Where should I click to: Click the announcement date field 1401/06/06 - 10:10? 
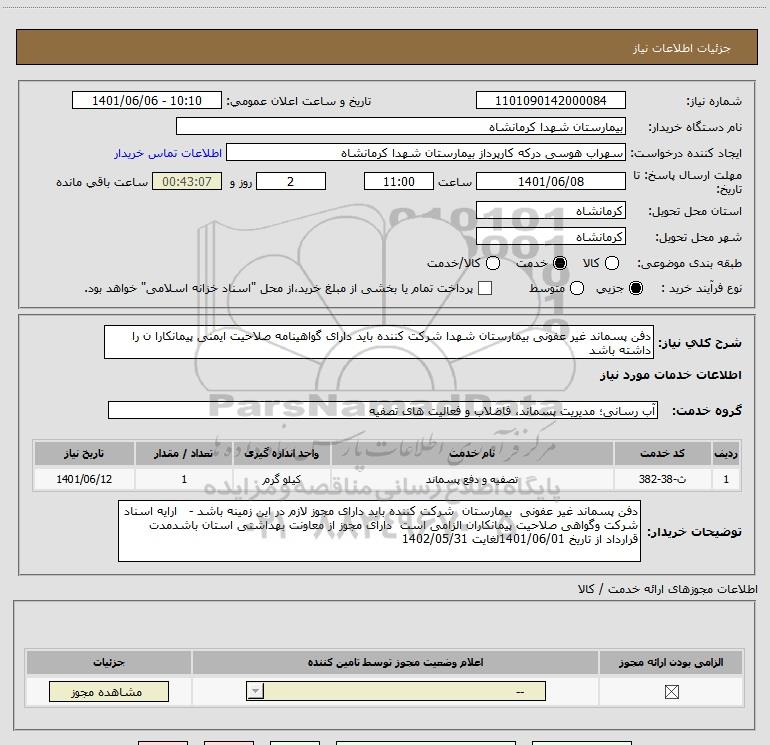click(x=147, y=100)
